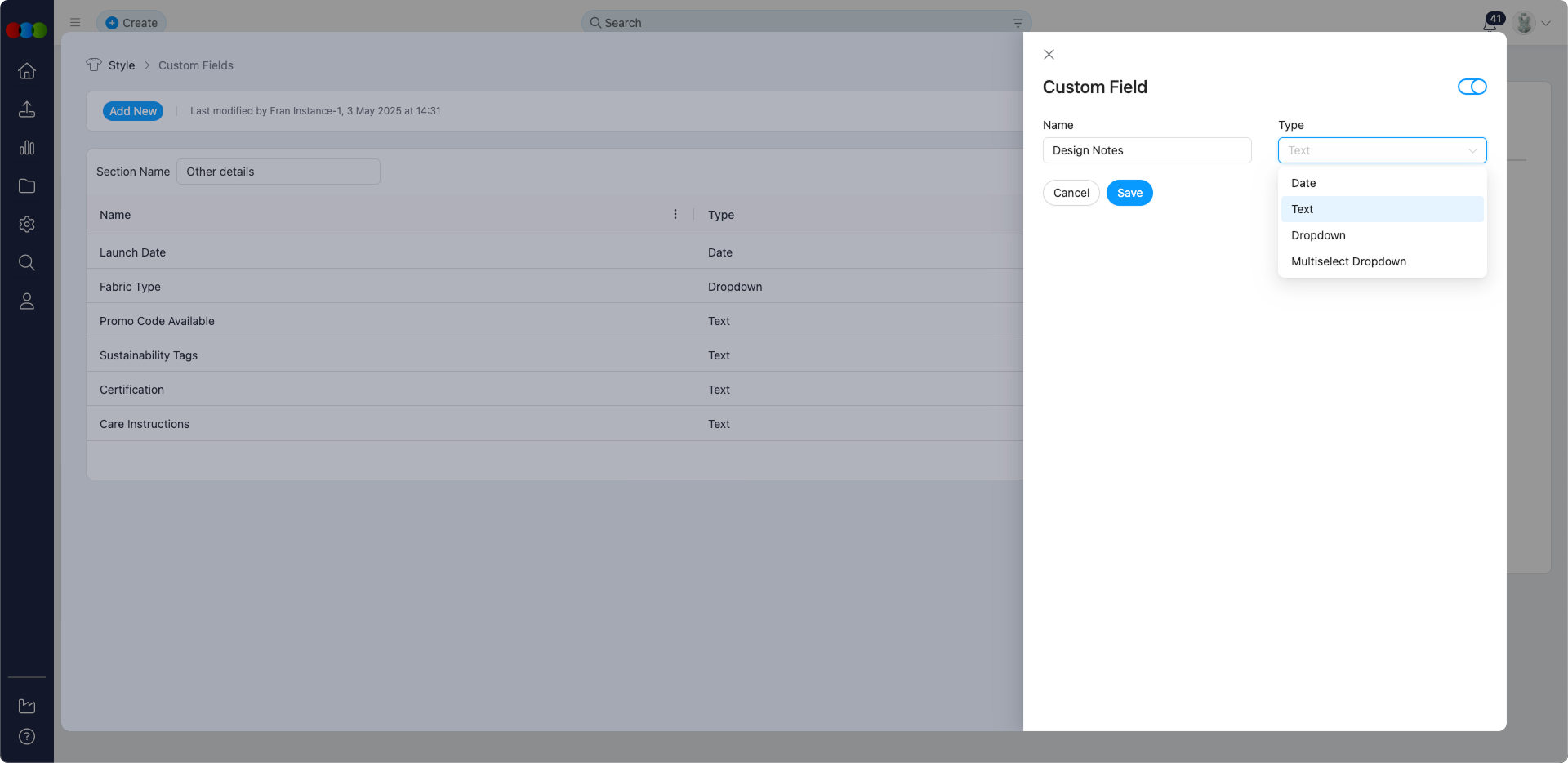Click the Add New button
The width and height of the screenshot is (1568, 763).
(x=133, y=110)
